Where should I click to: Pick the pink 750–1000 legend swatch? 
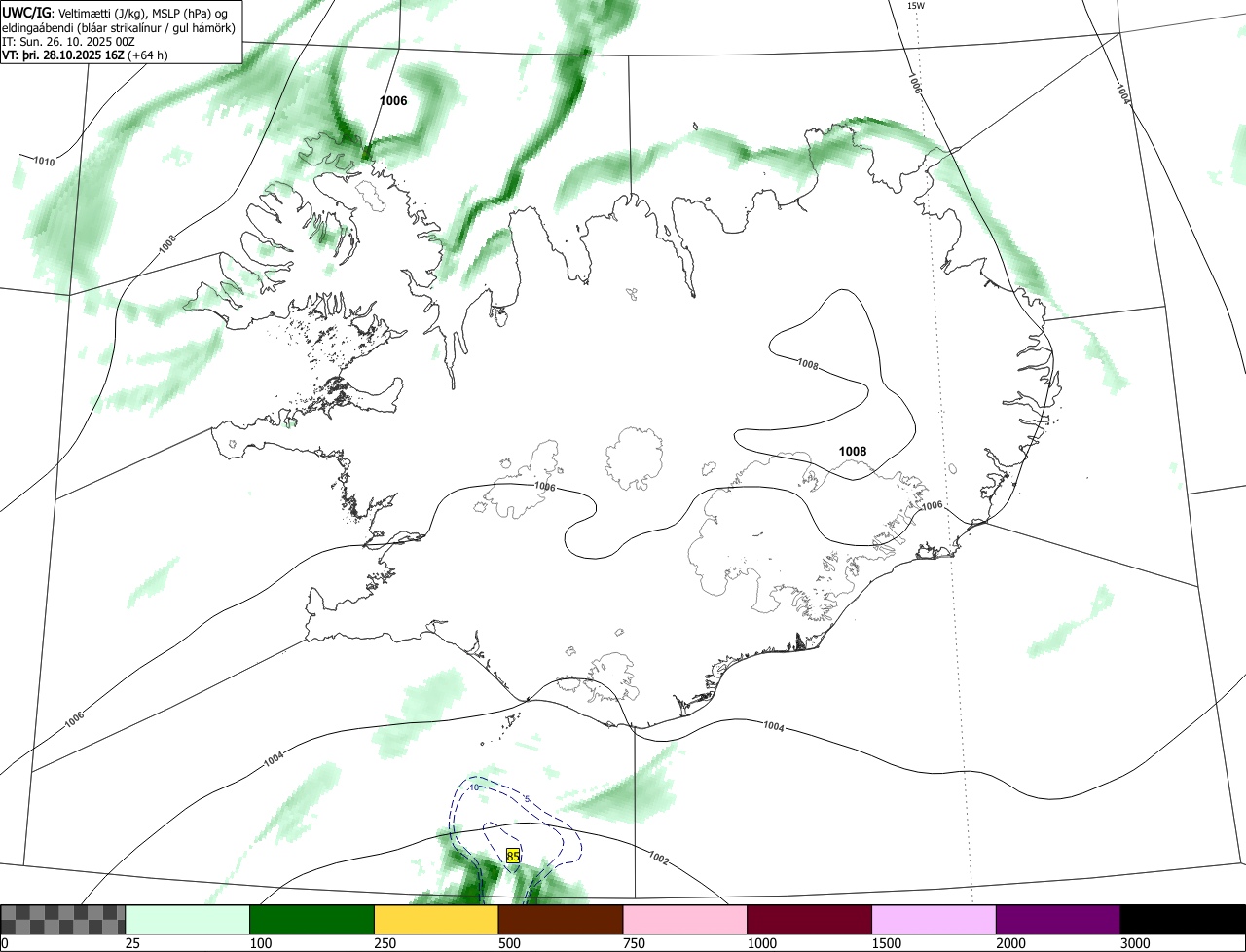tap(685, 920)
